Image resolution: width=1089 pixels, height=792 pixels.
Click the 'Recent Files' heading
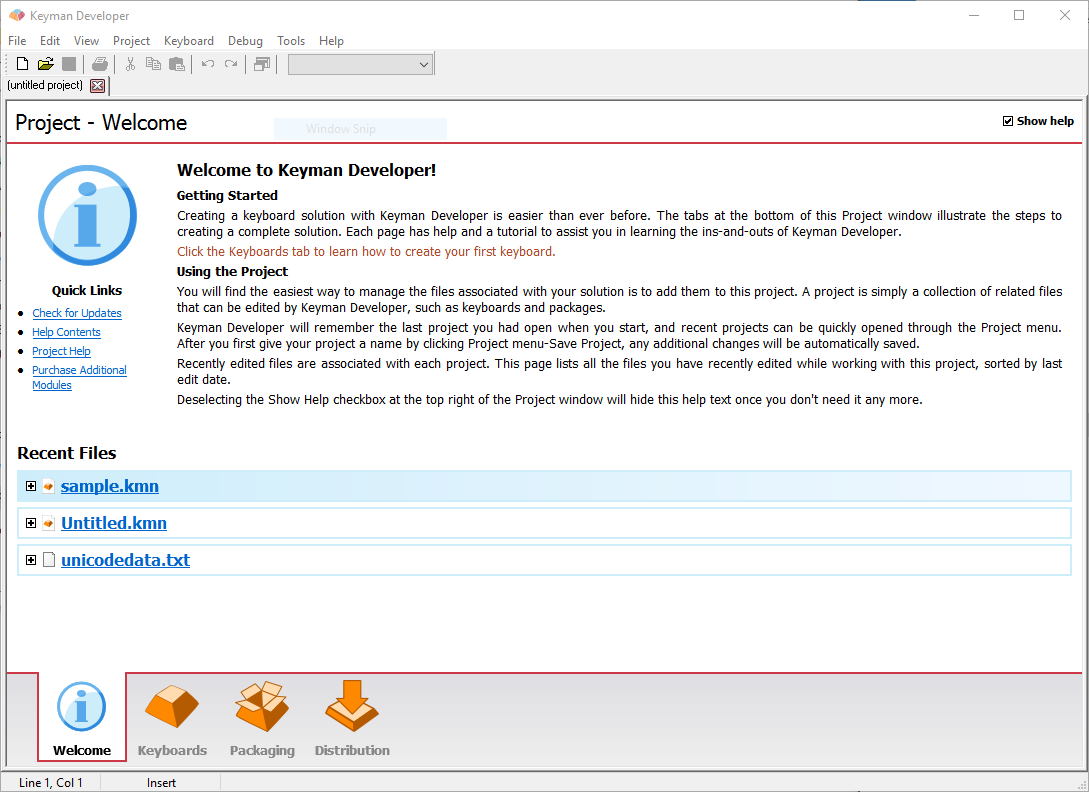point(67,453)
